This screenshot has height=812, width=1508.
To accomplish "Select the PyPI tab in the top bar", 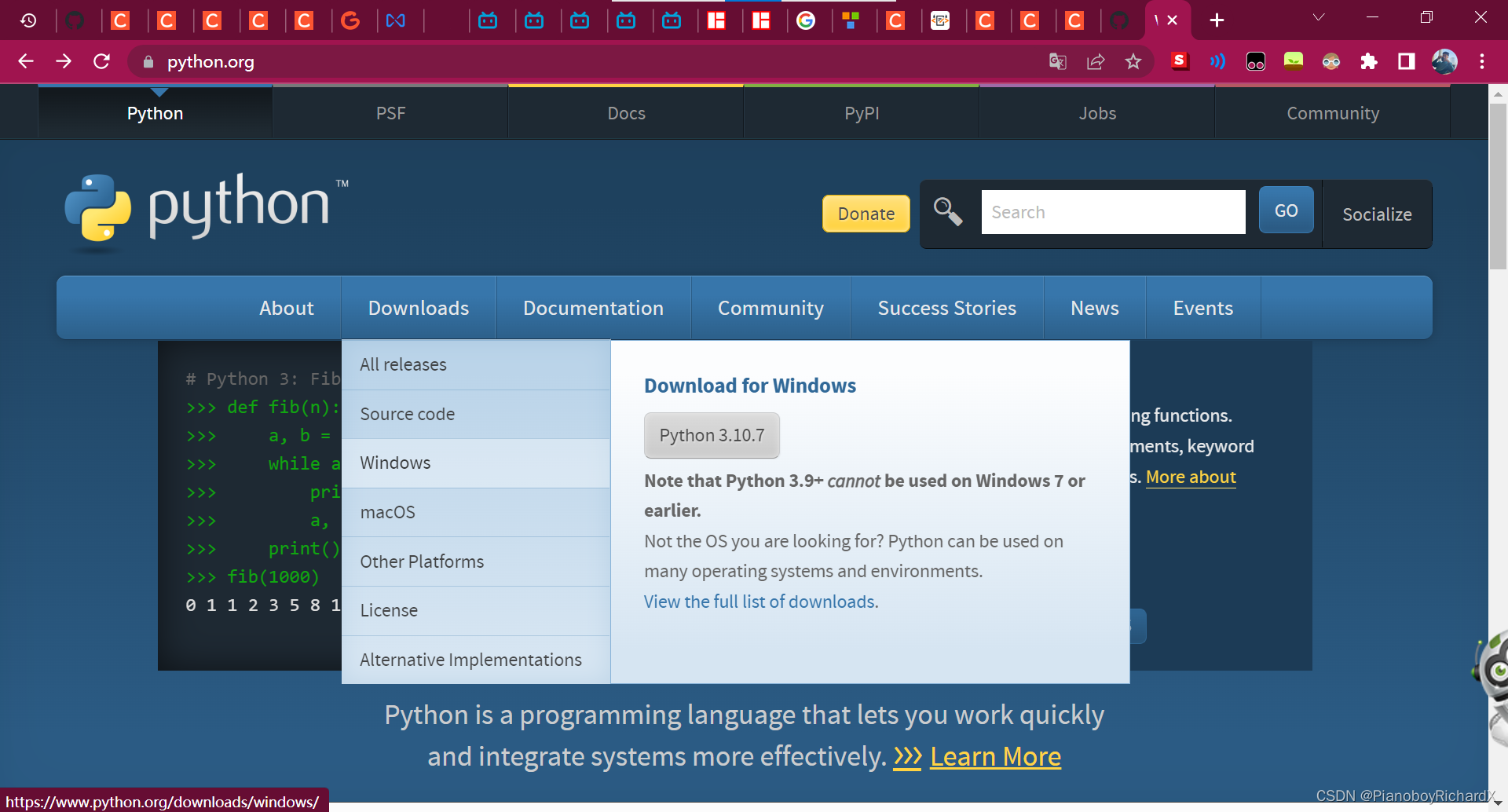I will pos(862,113).
